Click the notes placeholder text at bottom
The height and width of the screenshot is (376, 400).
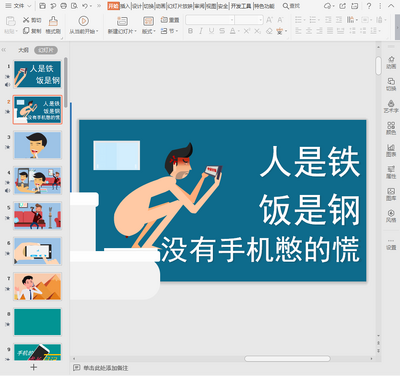[105, 368]
